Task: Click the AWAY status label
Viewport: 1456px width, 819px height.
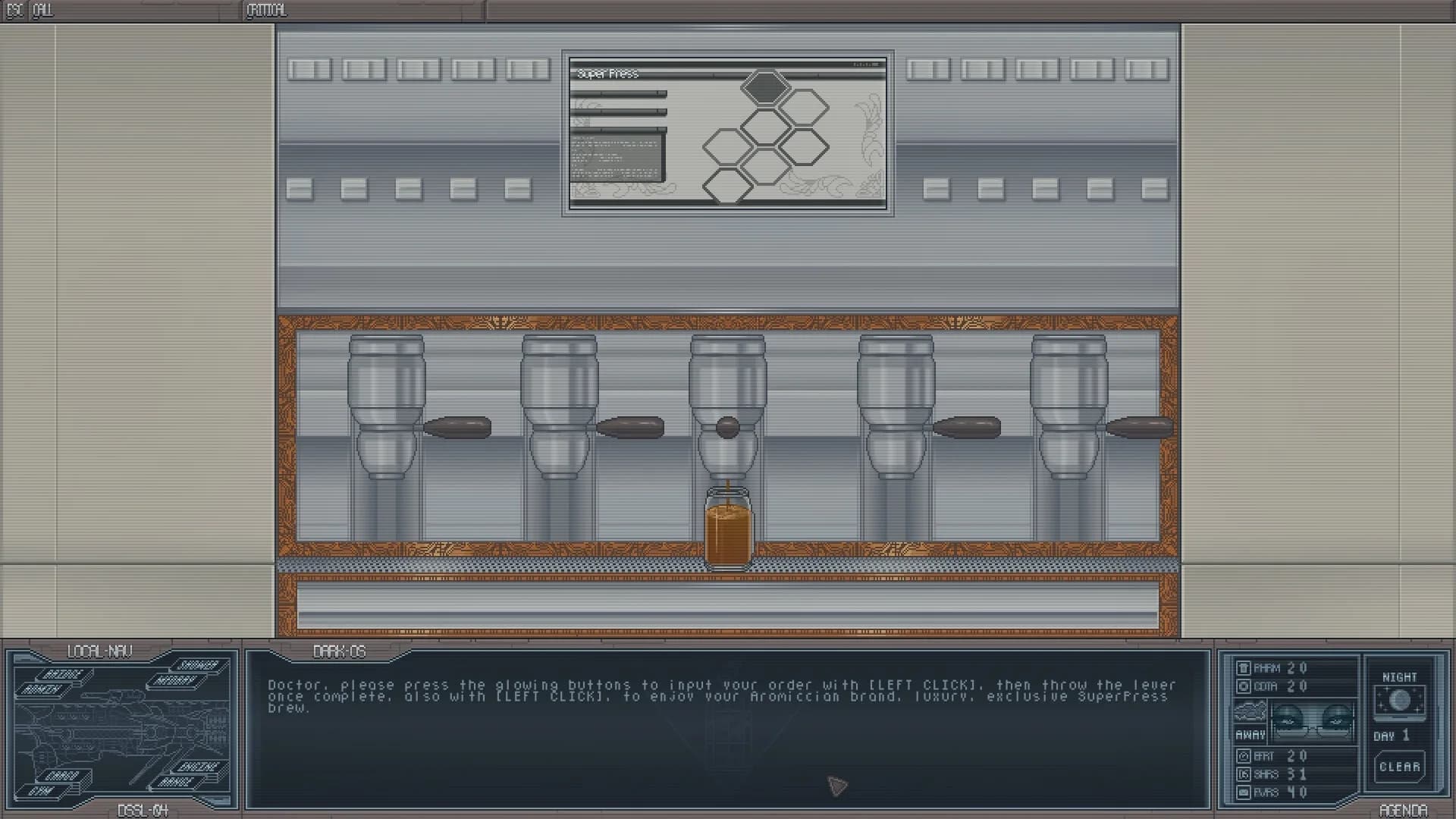Action: pos(1250,734)
